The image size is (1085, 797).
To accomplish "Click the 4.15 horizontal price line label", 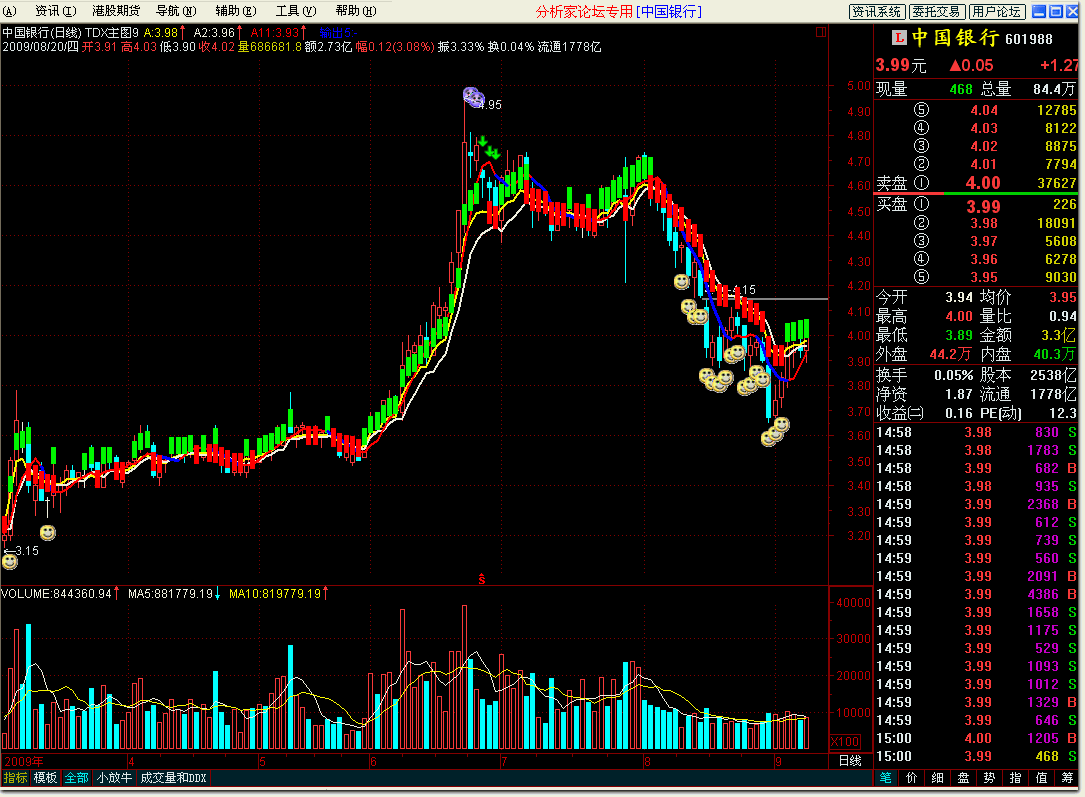I will coord(744,290).
